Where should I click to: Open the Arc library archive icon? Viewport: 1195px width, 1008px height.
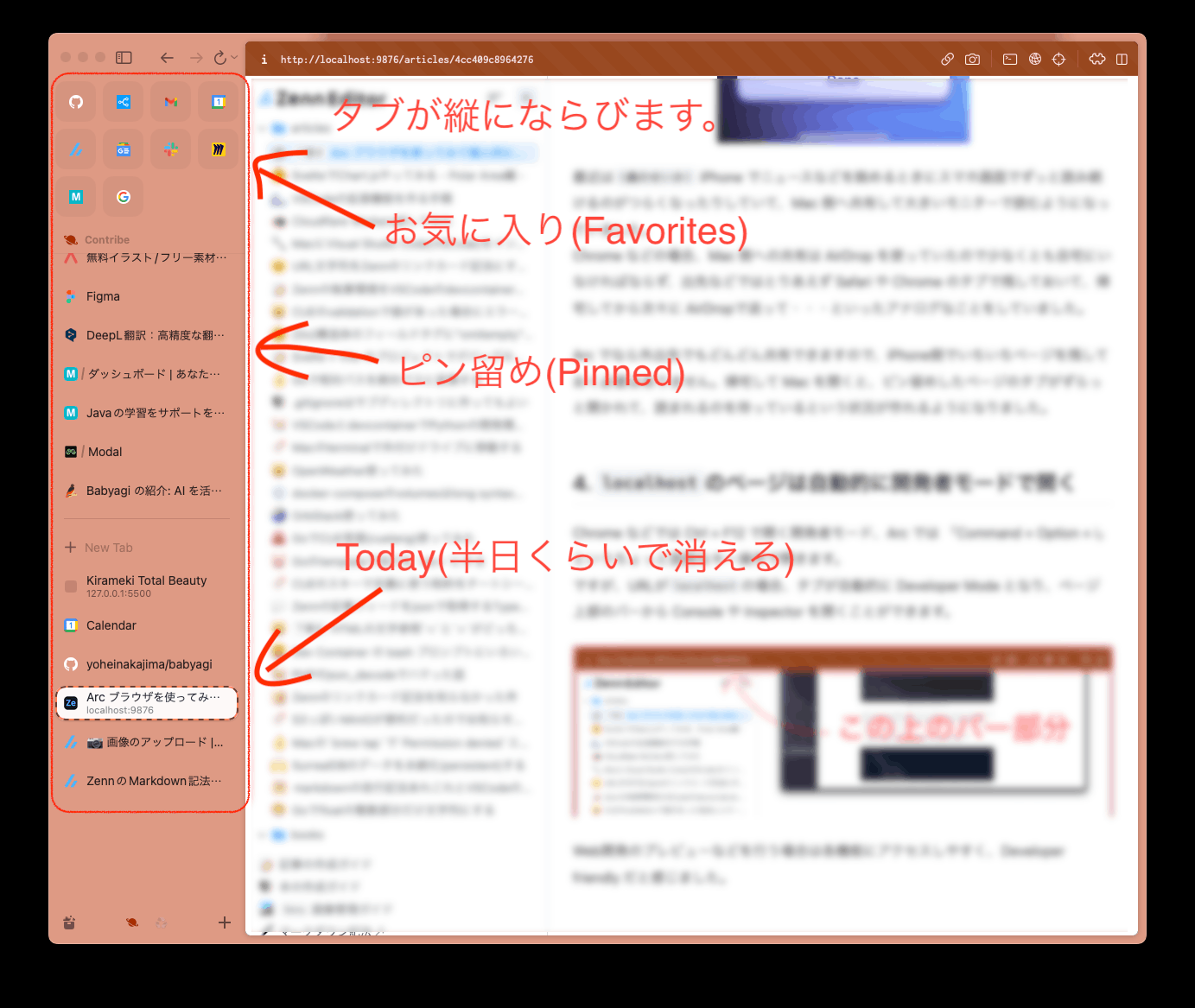coord(69,922)
